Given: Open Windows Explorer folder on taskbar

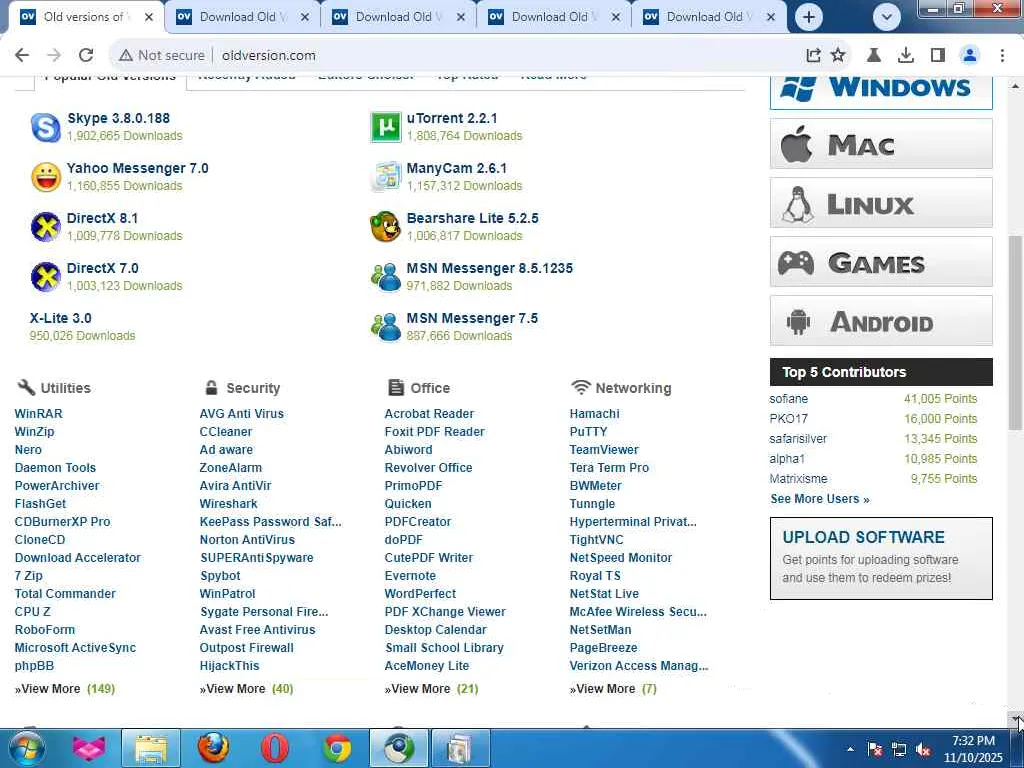Looking at the screenshot, I should pyautogui.click(x=151, y=748).
